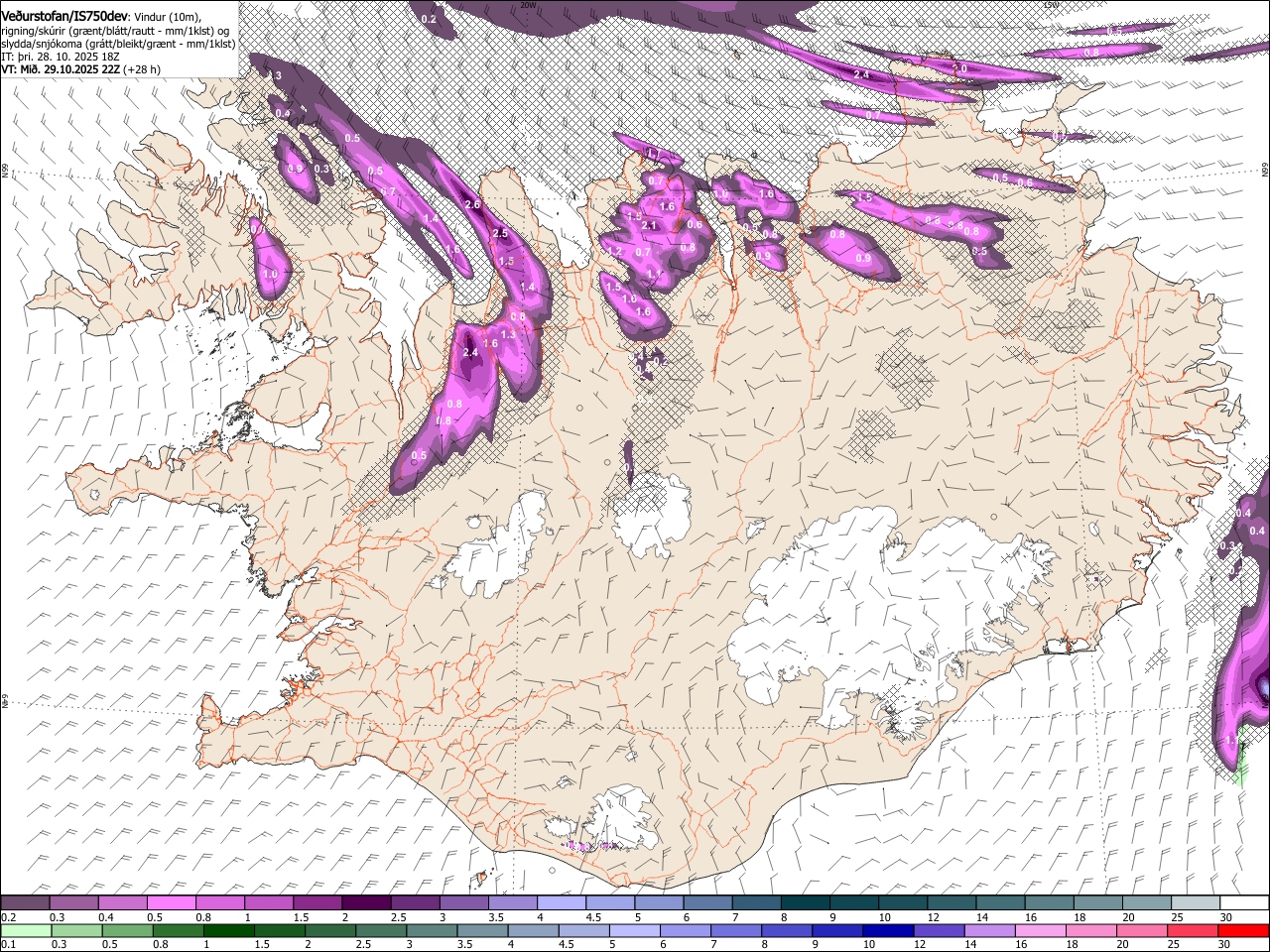Screen dimensions: 1270x952
Task: Click the 30 label on the snow scale
Action: (x=1225, y=917)
